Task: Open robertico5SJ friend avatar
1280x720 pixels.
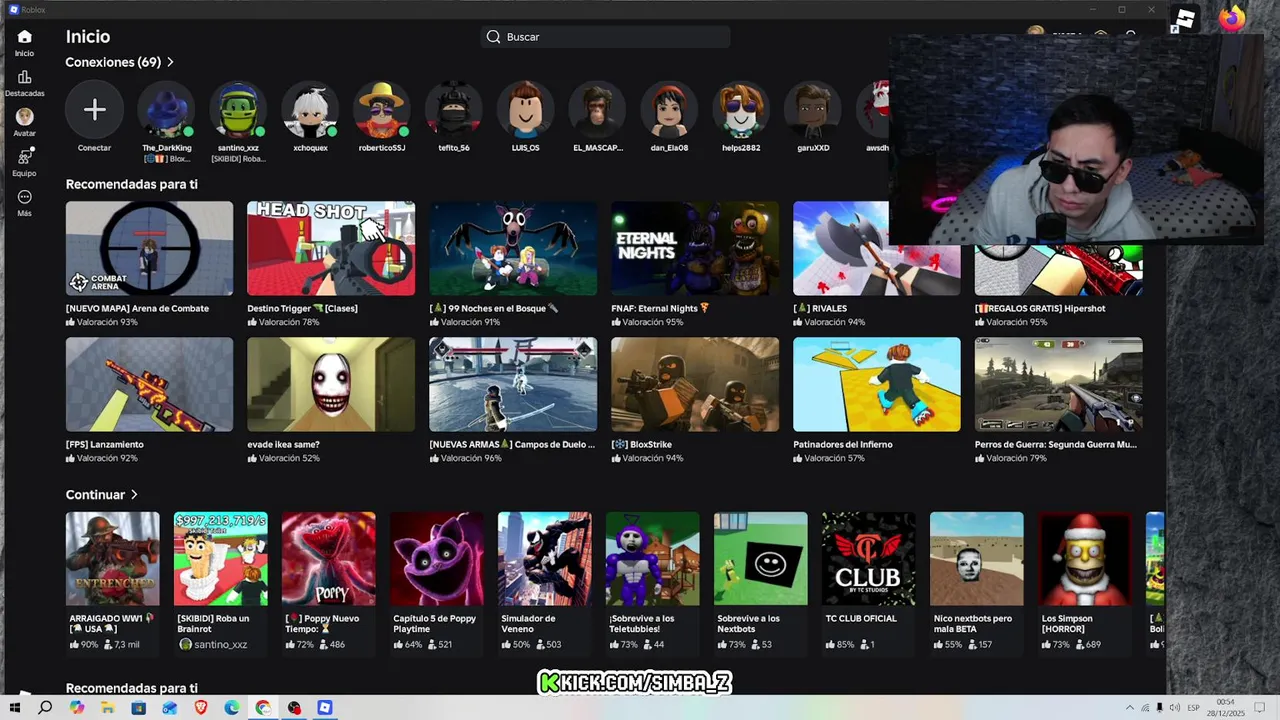Action: pos(382,110)
